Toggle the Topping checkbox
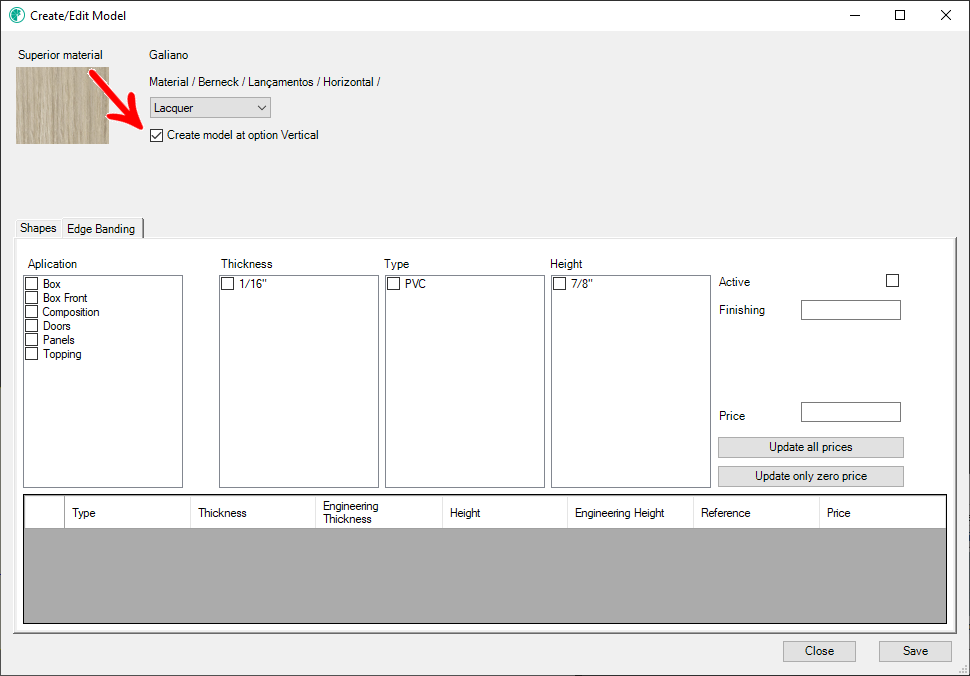970x676 pixels. point(32,354)
